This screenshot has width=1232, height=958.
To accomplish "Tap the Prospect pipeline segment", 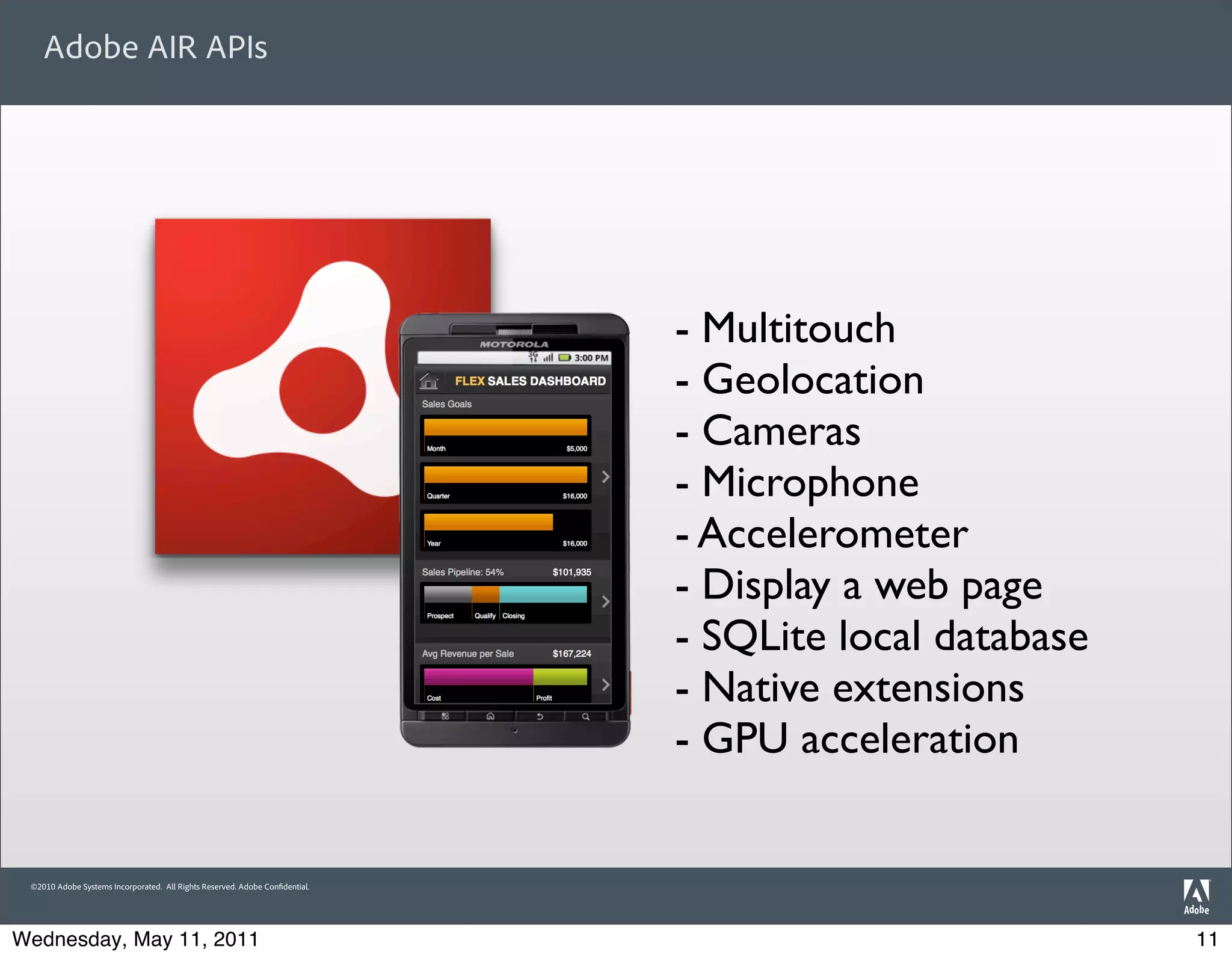I will [x=448, y=594].
